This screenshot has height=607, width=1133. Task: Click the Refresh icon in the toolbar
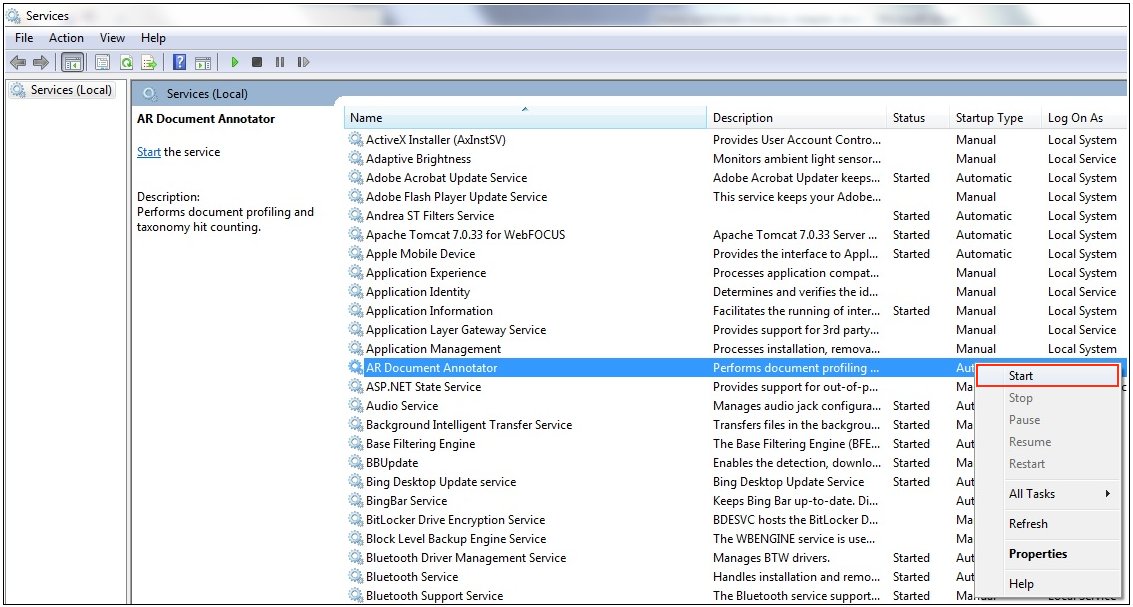click(x=126, y=63)
